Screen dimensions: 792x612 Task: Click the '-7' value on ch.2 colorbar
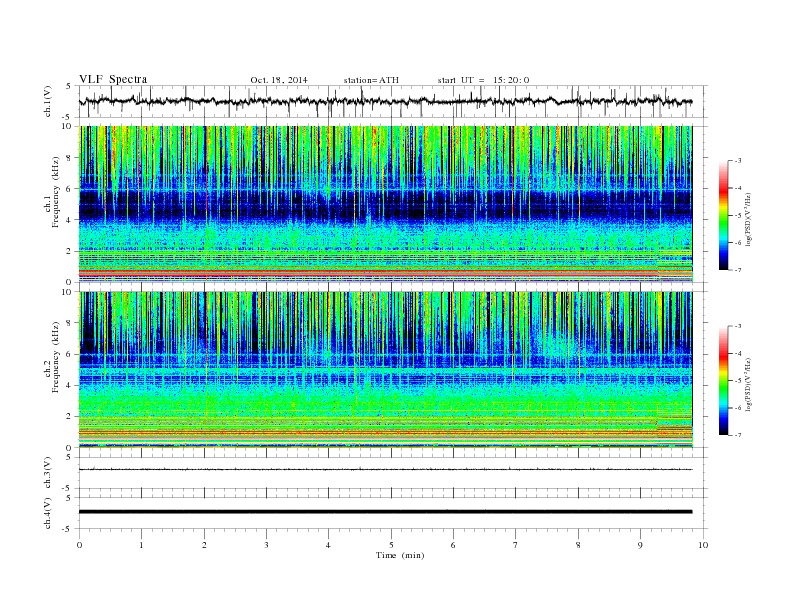737,435
